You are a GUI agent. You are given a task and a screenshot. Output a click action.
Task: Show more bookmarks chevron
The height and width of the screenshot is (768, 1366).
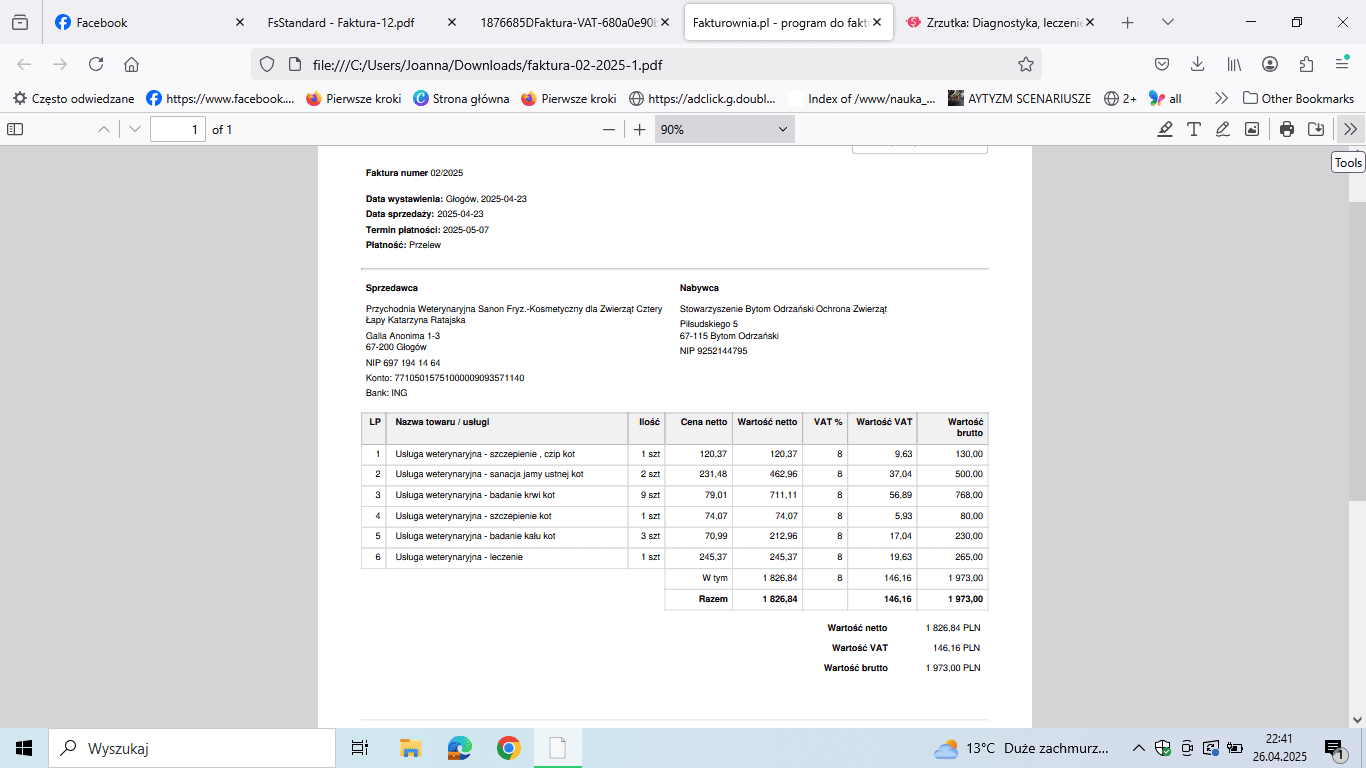click(x=1221, y=98)
